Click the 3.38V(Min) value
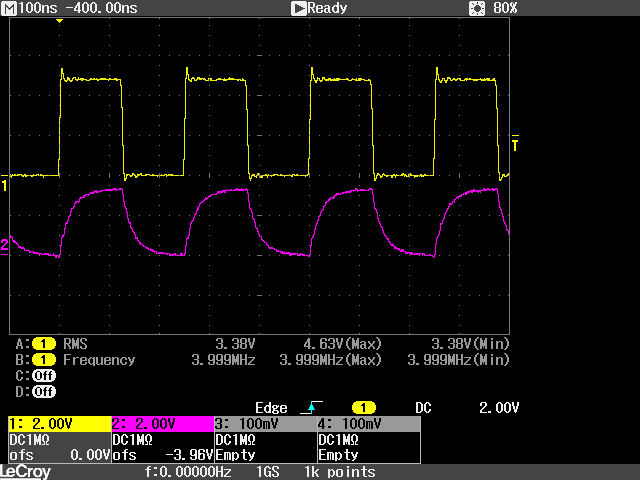The width and height of the screenshot is (640, 480). click(x=470, y=344)
